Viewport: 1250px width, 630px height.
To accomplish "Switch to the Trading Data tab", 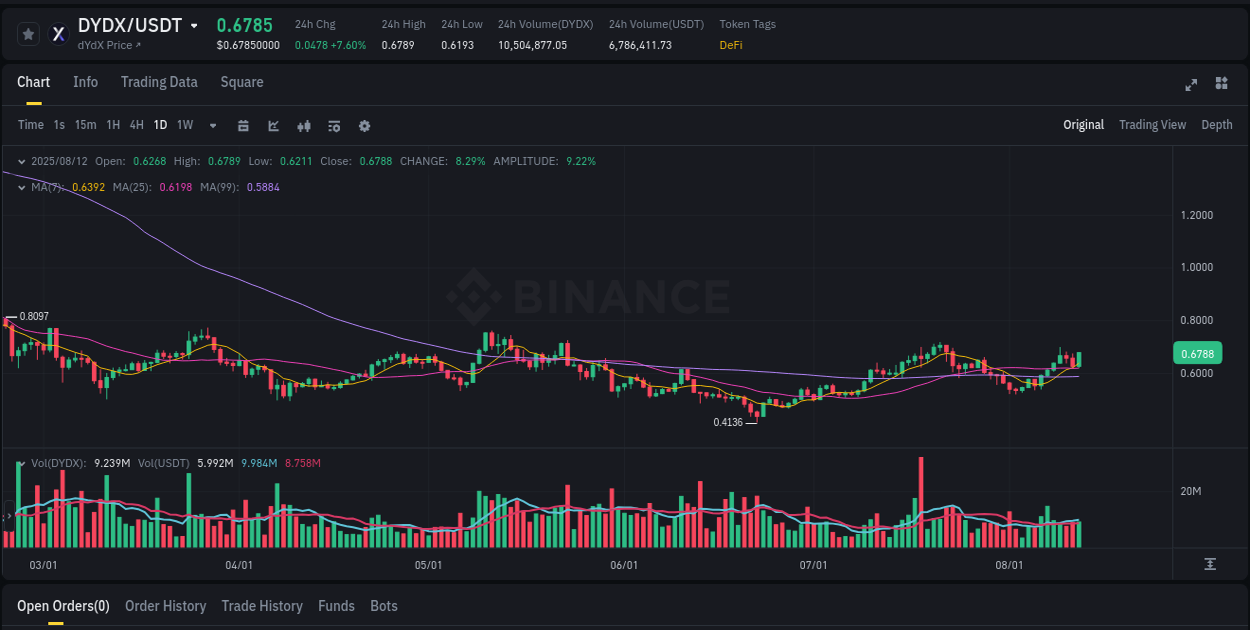I will pyautogui.click(x=159, y=82).
